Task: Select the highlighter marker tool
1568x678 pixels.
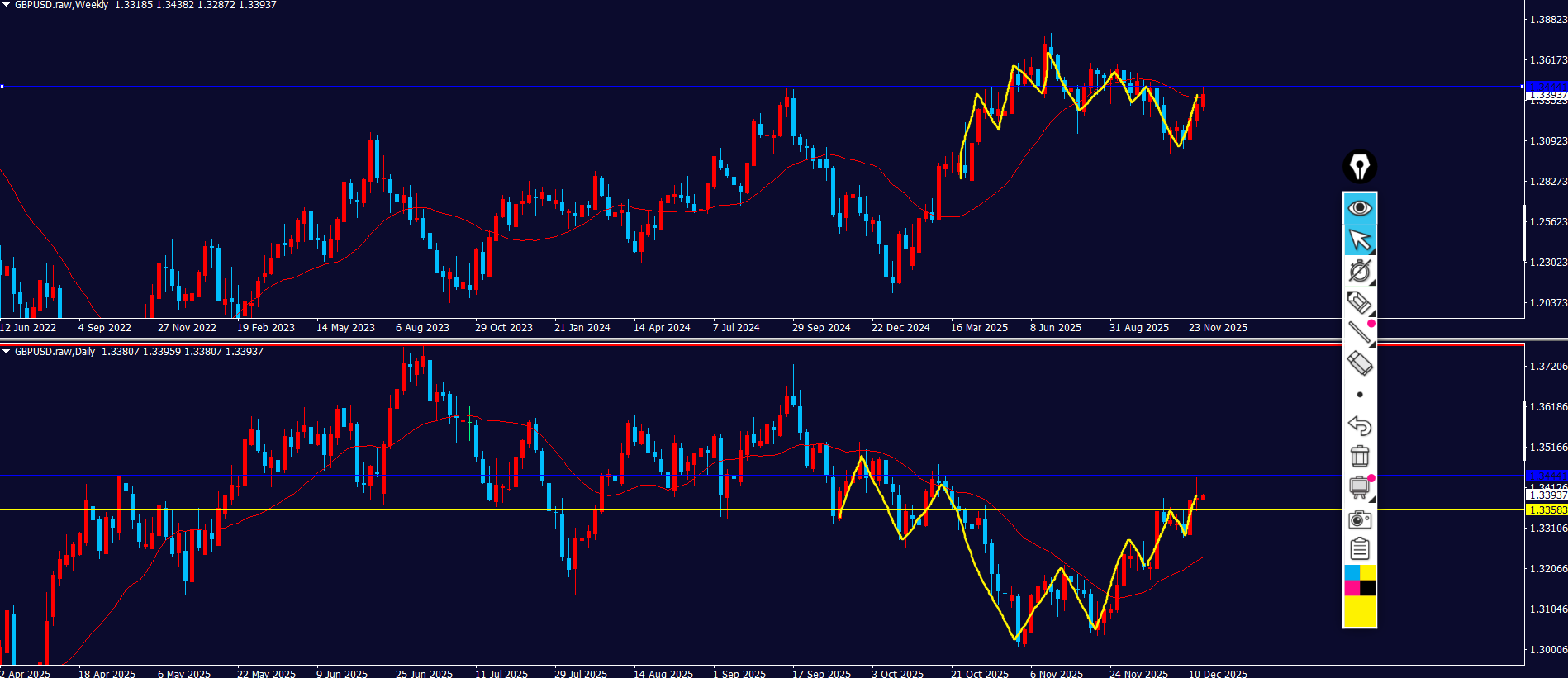Action: click(1360, 302)
